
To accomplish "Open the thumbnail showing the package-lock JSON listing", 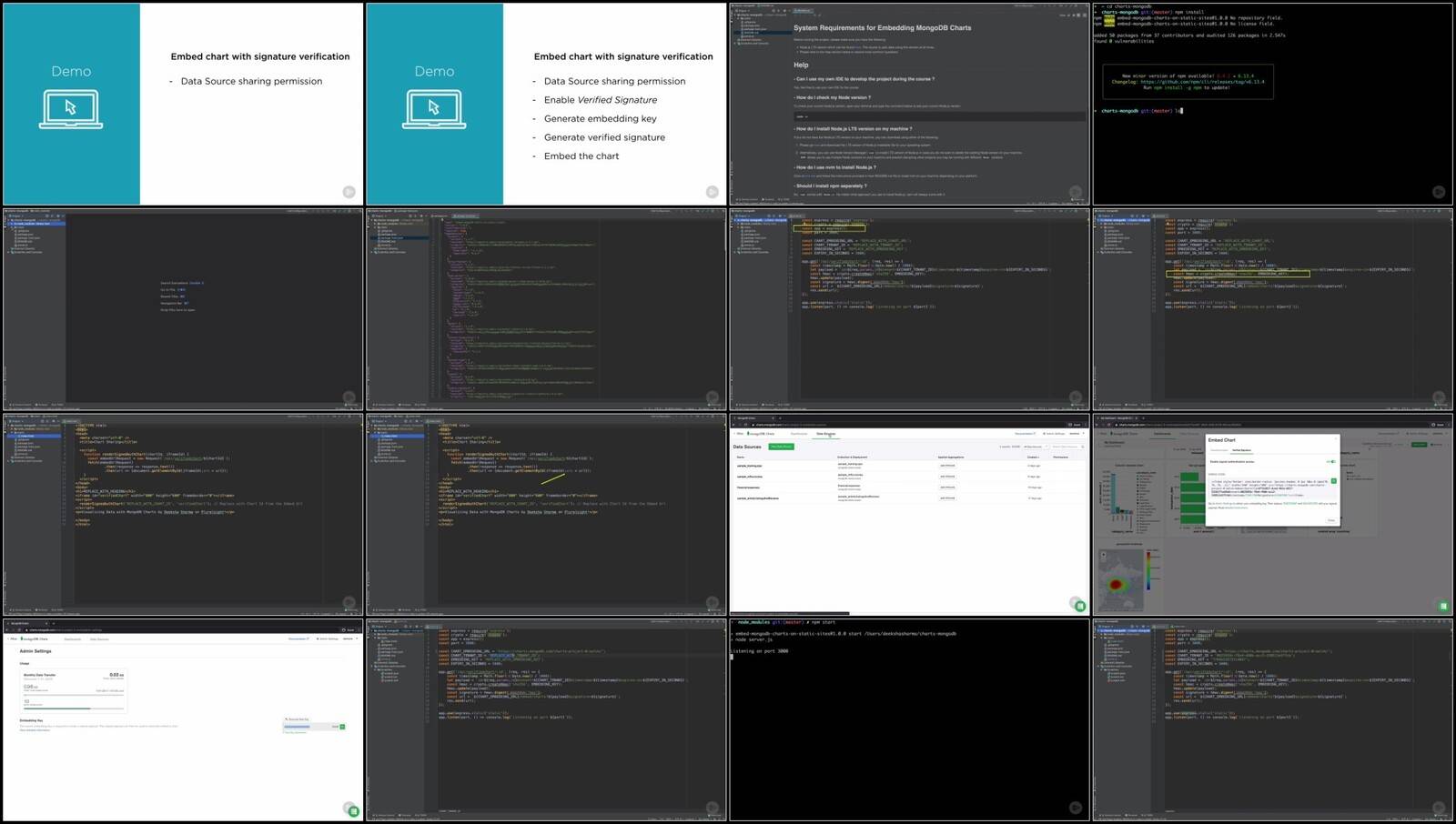I will [x=546, y=309].
